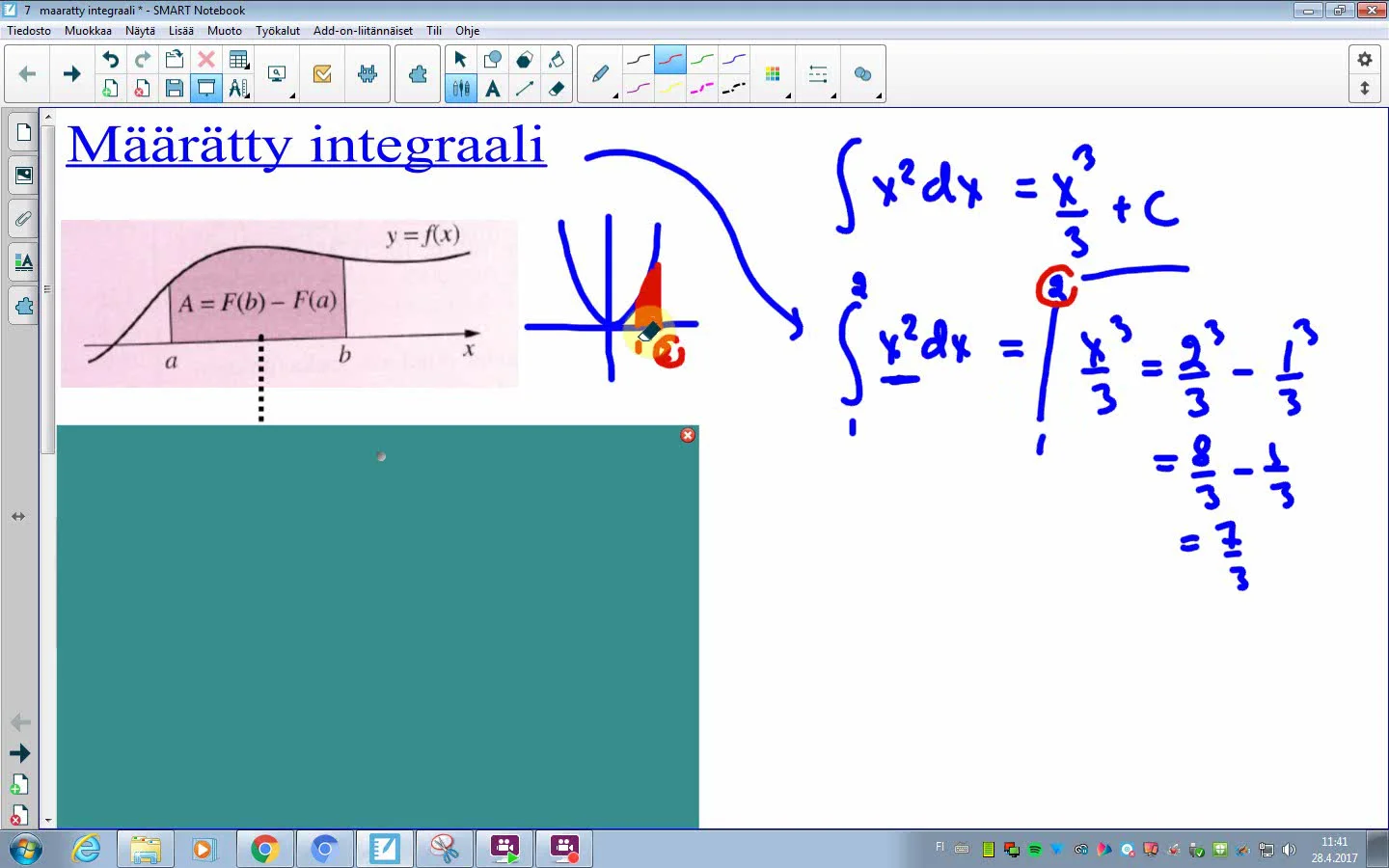The width and height of the screenshot is (1389, 868).
Task: Open the Attachments paperclip tab
Action: (x=23, y=219)
